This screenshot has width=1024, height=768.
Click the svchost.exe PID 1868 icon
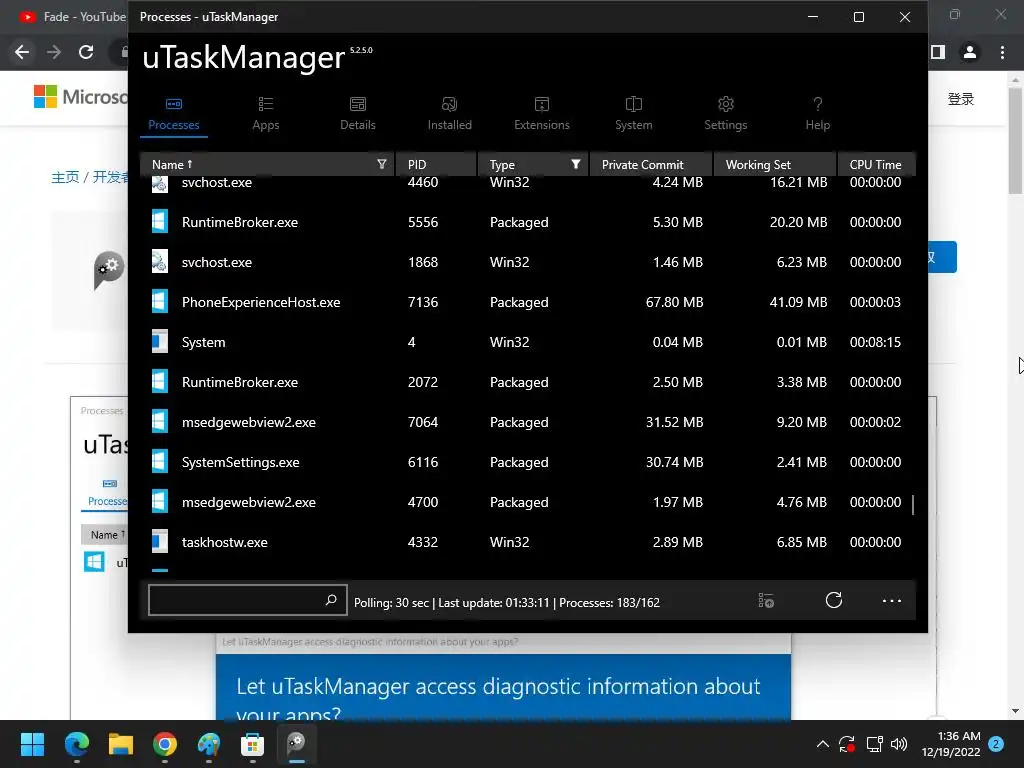[x=160, y=261]
